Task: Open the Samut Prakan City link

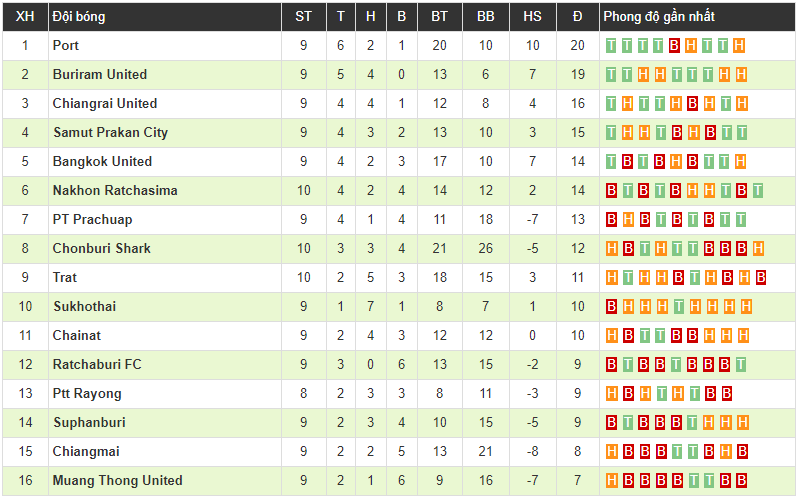Action: (110, 132)
